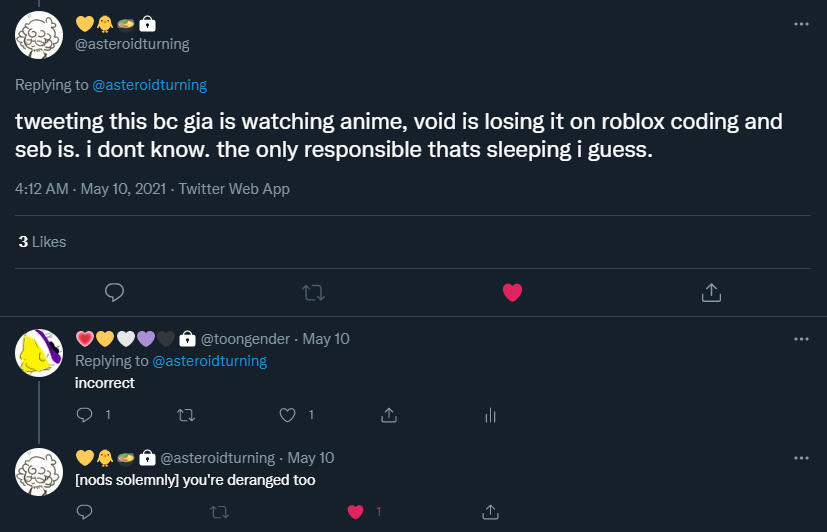827x532 pixels.
Task: Retweet the main tweet
Action: point(313,292)
